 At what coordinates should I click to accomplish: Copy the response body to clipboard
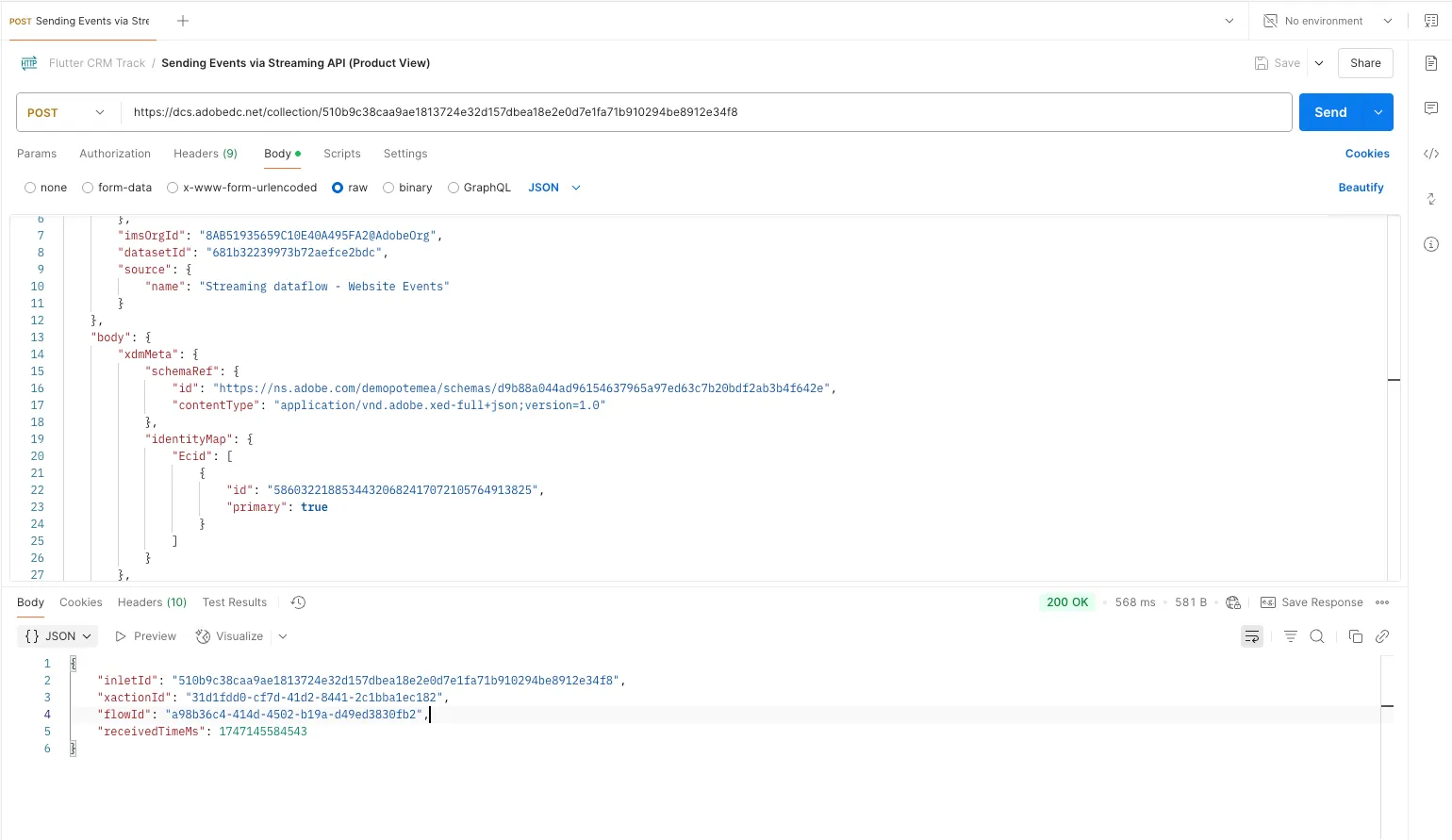tap(1356, 636)
